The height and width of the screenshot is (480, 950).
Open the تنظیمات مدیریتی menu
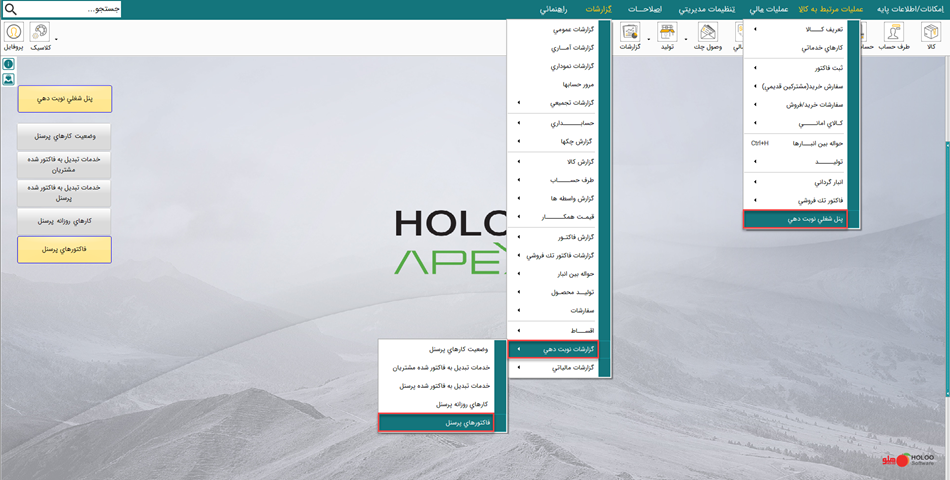[x=706, y=10]
